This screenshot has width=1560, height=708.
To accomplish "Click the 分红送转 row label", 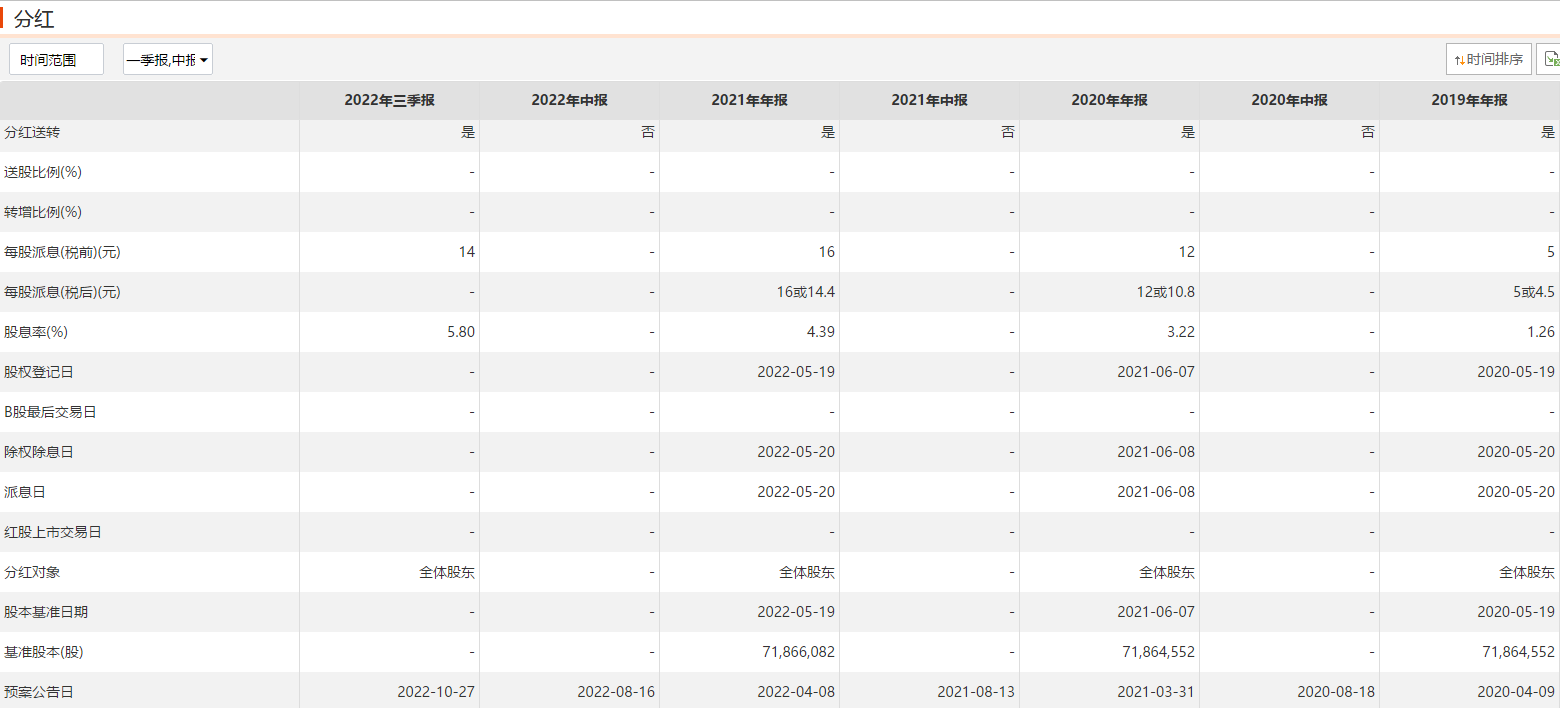I will [x=32, y=132].
